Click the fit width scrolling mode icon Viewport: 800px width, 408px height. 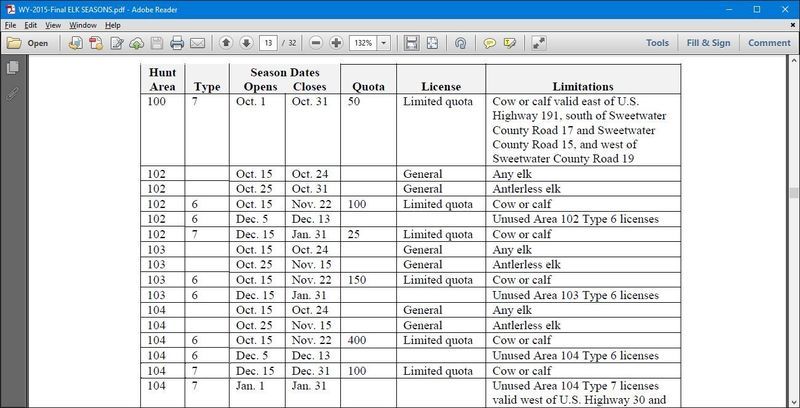[x=411, y=43]
